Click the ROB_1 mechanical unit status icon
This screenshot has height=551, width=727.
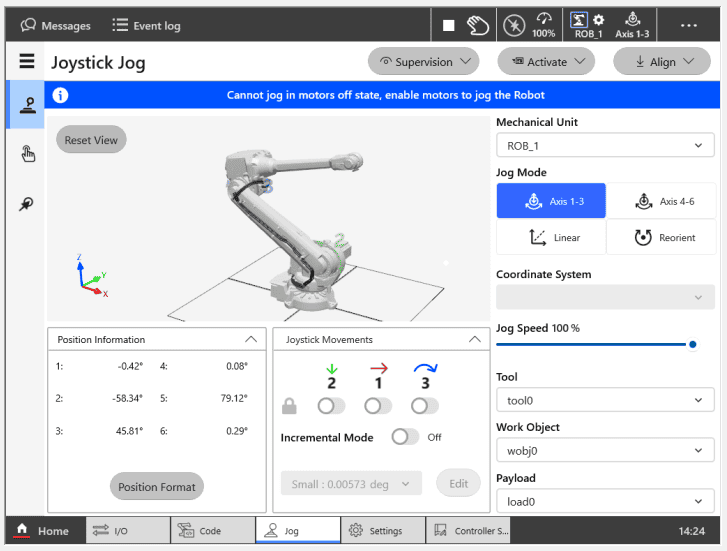tap(587, 25)
